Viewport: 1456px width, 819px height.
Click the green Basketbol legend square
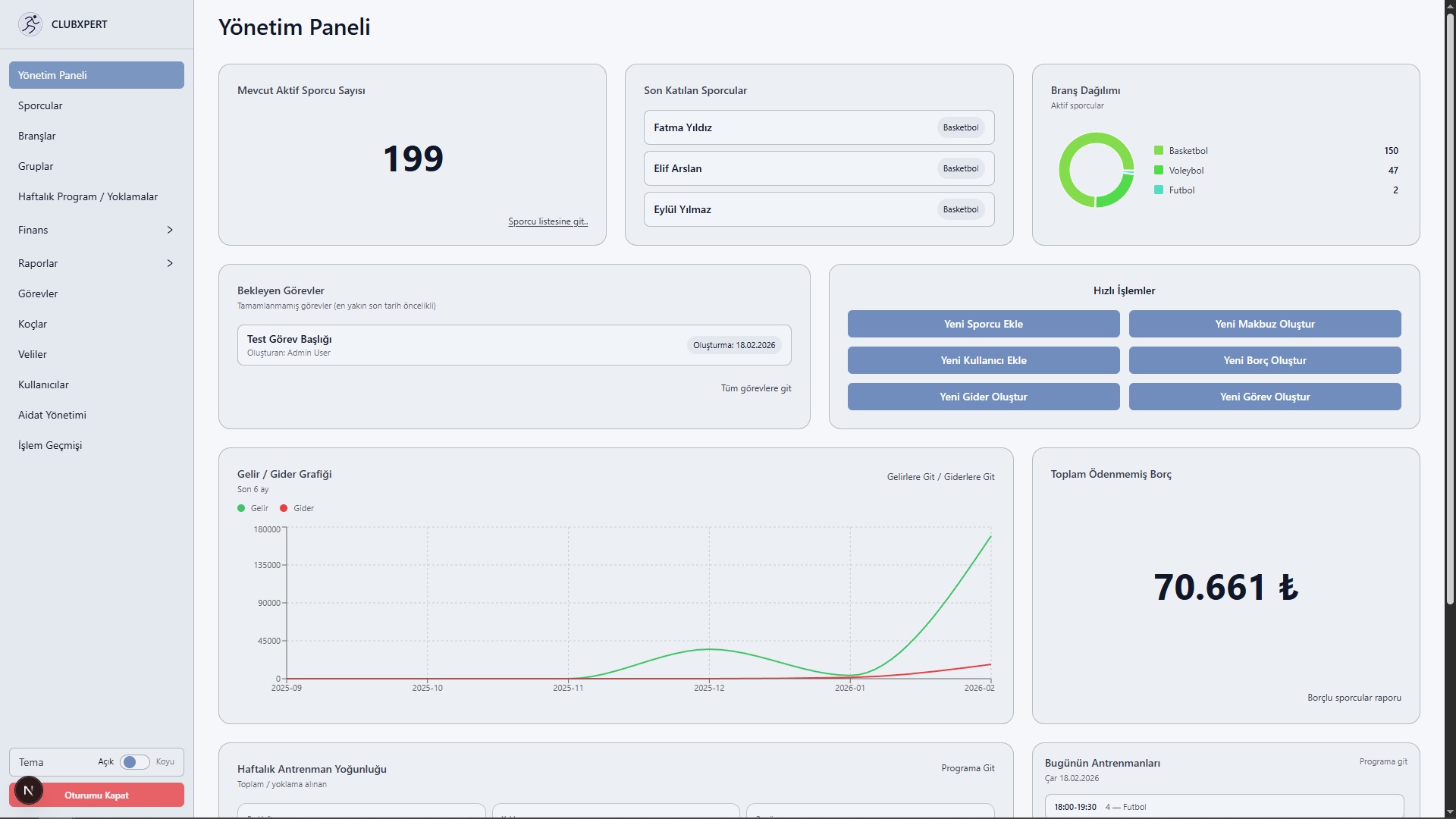tap(1159, 151)
